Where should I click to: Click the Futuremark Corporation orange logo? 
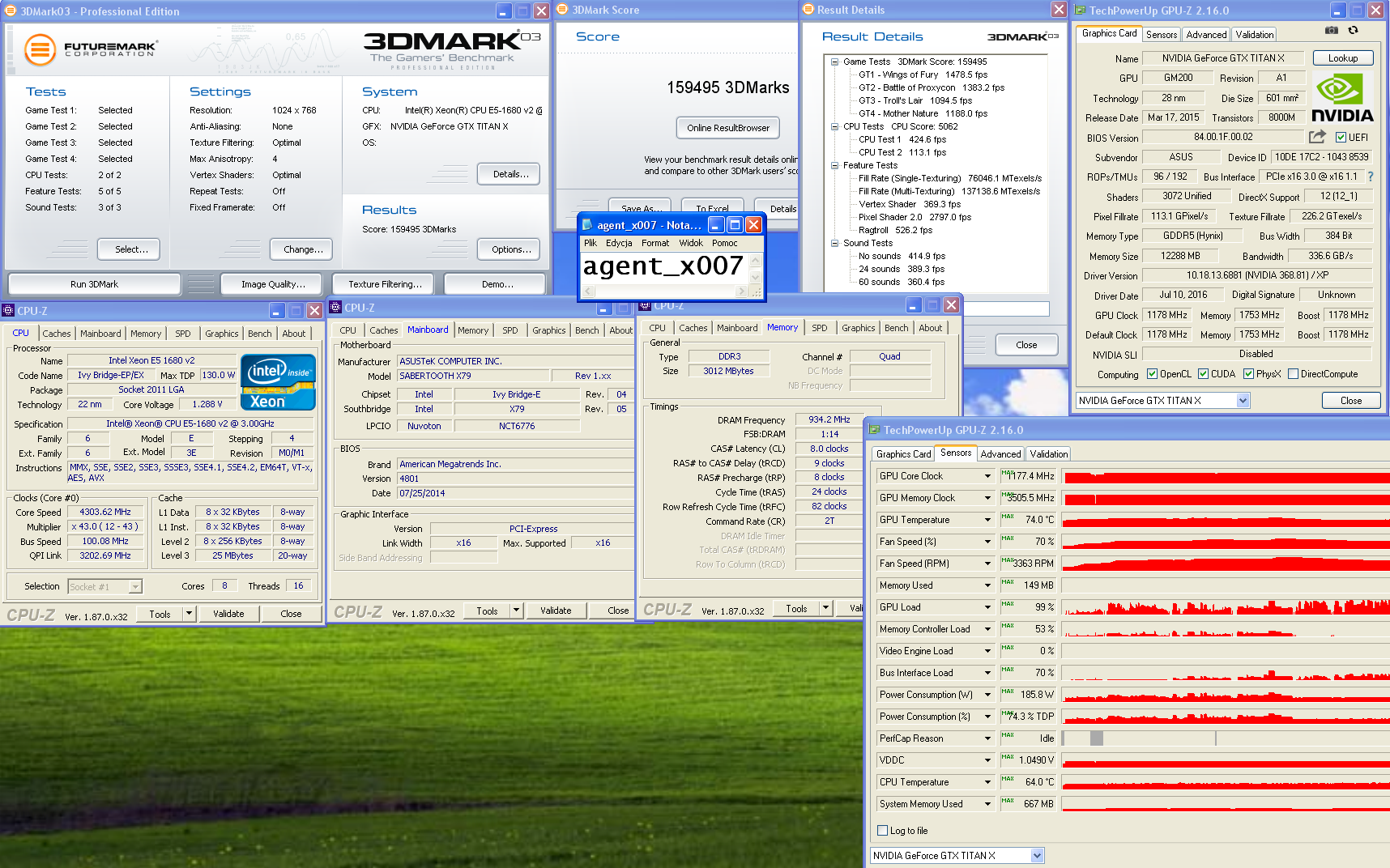click(x=40, y=50)
